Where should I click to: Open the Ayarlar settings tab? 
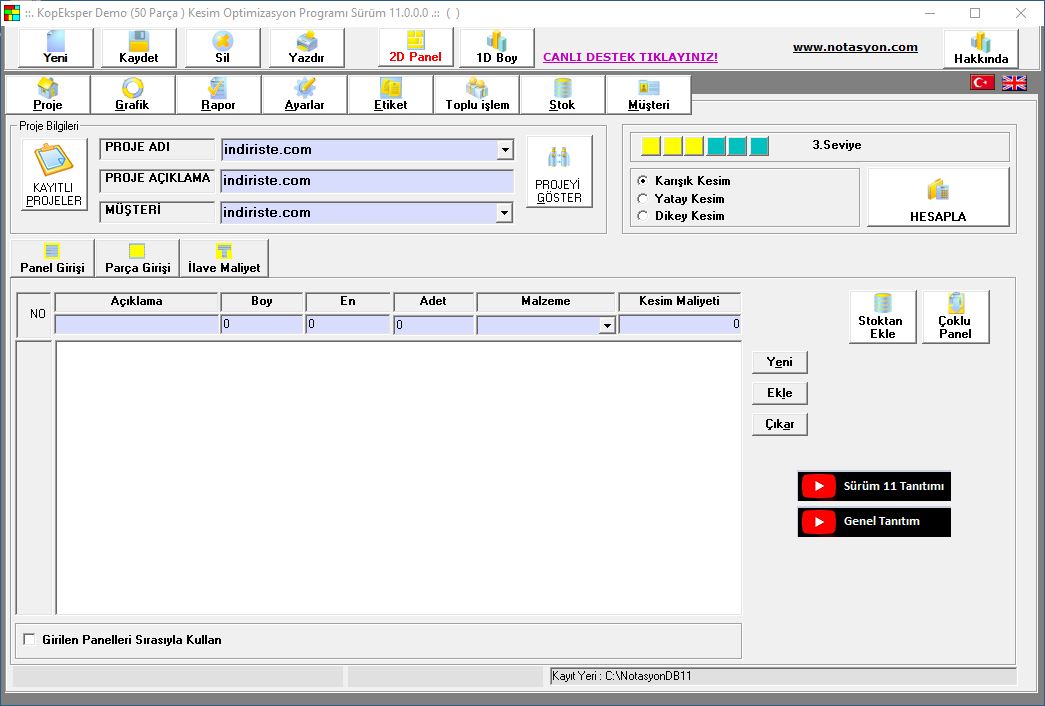[305, 95]
